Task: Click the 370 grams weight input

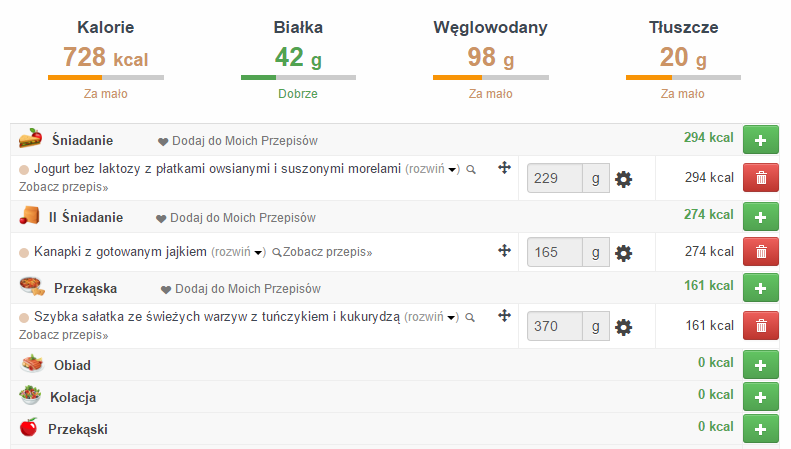Action: [x=555, y=326]
